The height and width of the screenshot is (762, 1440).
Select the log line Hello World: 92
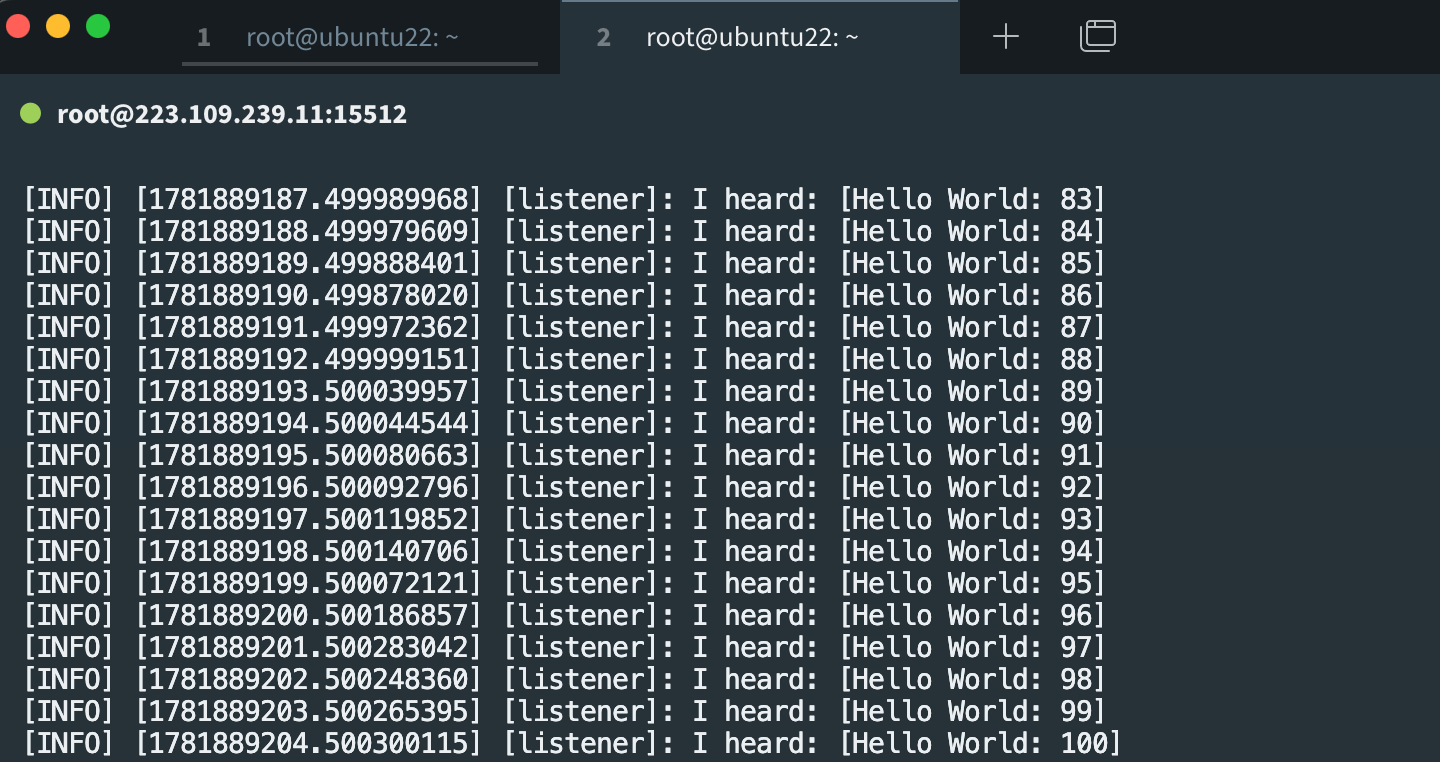click(564, 487)
